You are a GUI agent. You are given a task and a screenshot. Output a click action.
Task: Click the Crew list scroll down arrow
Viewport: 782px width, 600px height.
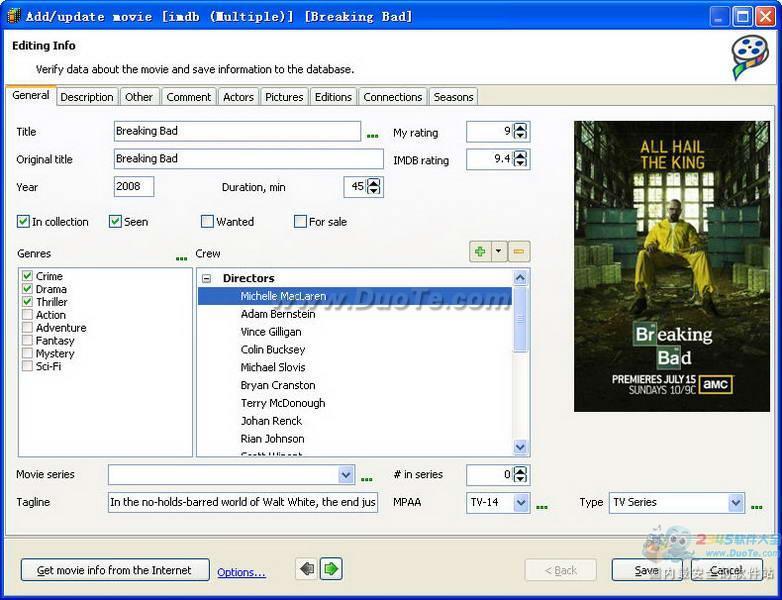[520, 447]
